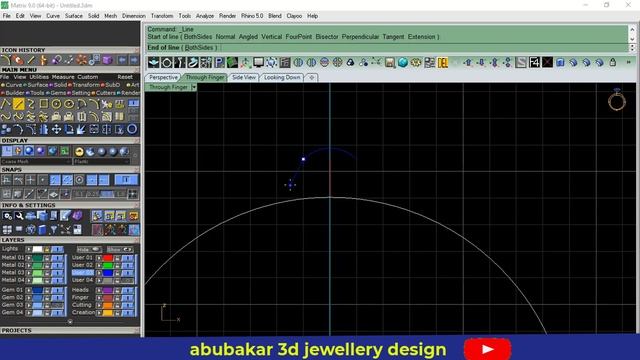Select the highlighted Line tool in Main Menu
This screenshot has height=360, width=640.
pyautogui.click(x=18, y=104)
